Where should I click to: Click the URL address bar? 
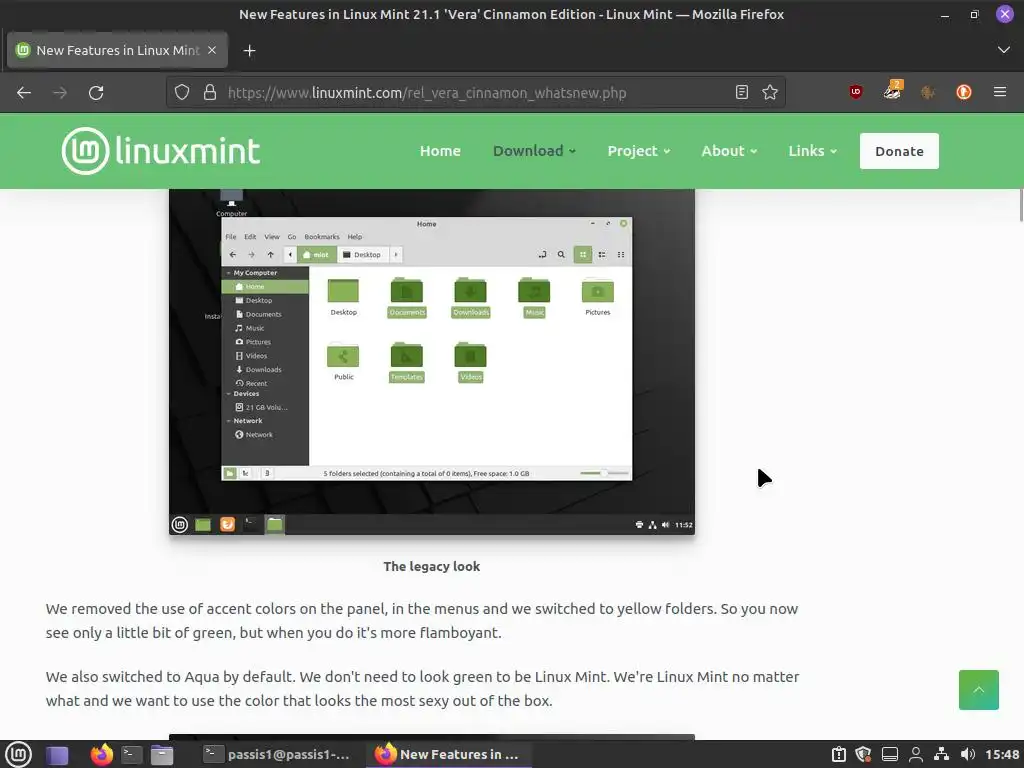pos(477,93)
